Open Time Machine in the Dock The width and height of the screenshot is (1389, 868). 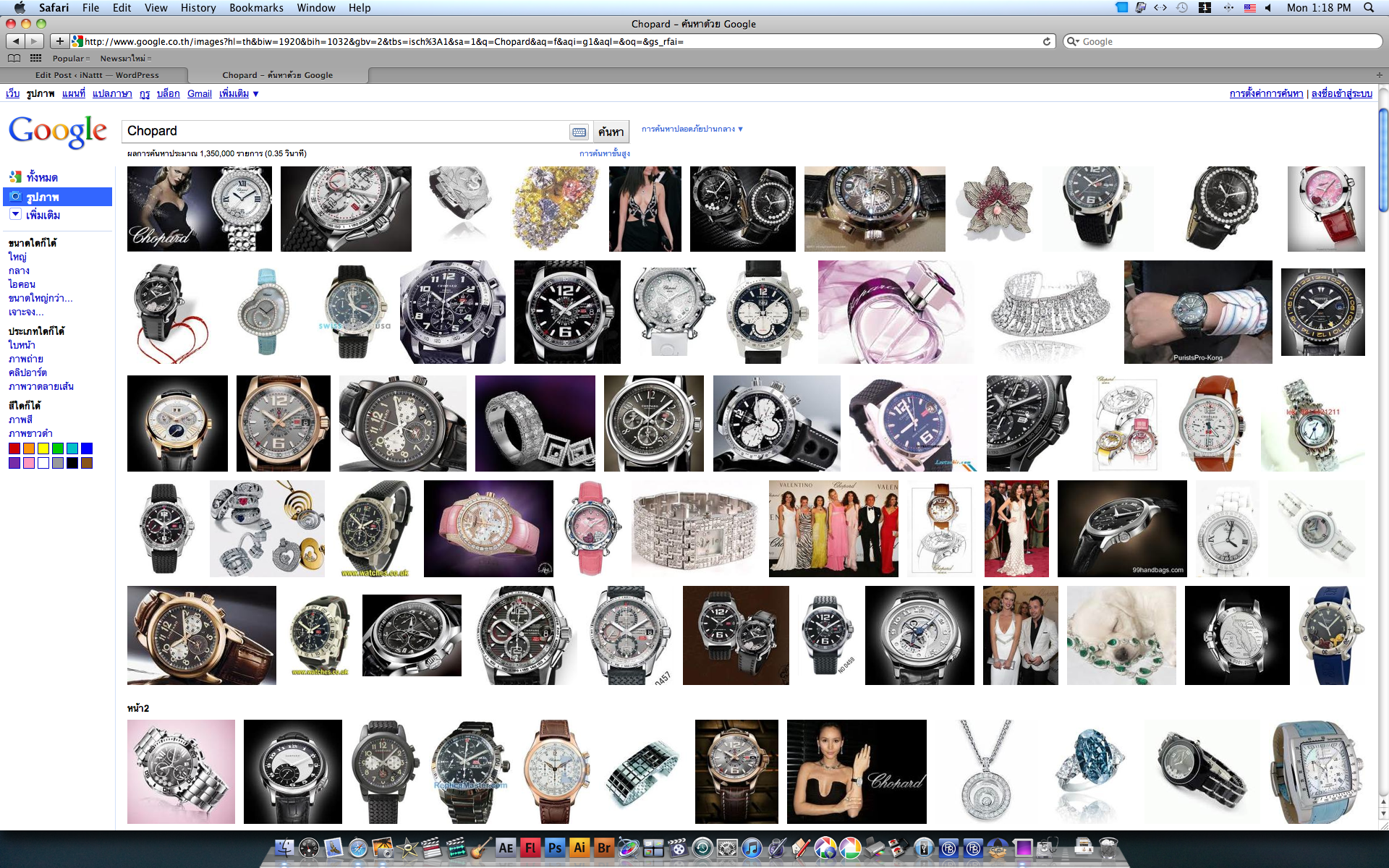pyautogui.click(x=702, y=848)
